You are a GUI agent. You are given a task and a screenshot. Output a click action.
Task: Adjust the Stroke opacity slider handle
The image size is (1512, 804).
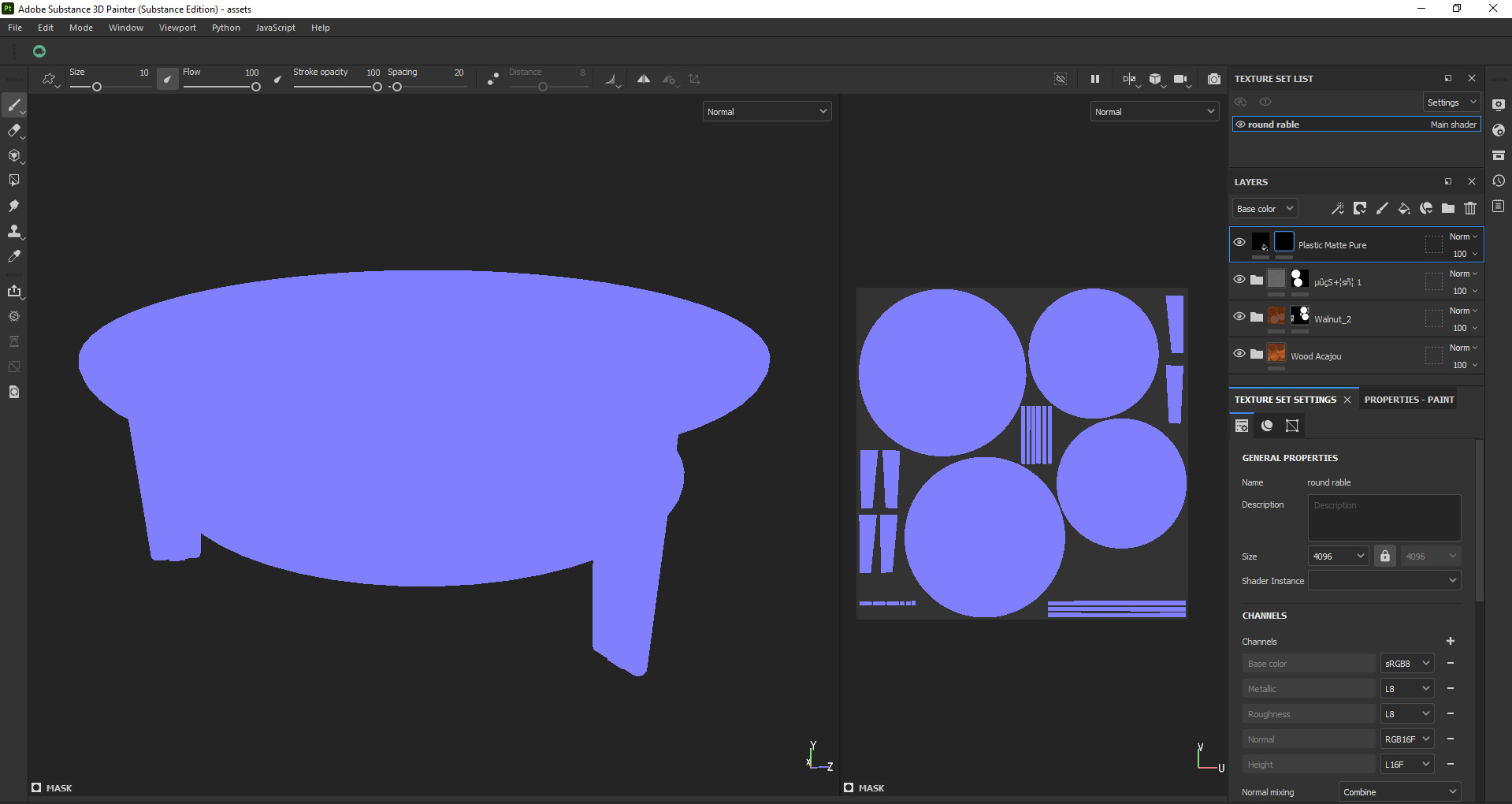coord(377,87)
